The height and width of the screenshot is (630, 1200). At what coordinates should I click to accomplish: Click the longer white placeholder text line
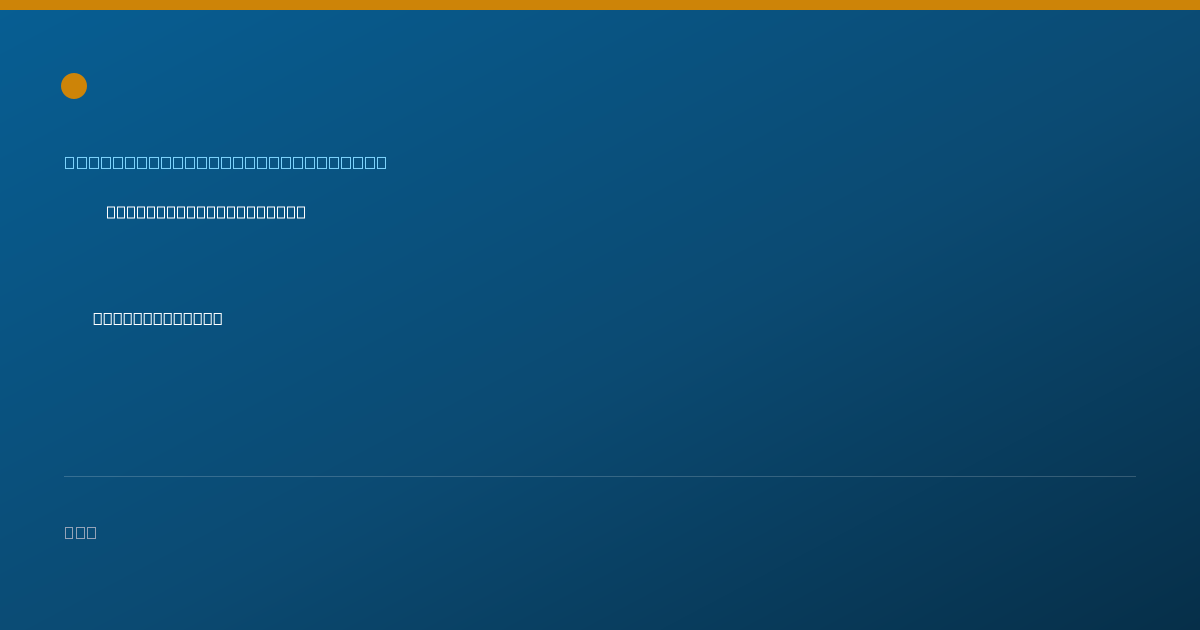tap(206, 212)
